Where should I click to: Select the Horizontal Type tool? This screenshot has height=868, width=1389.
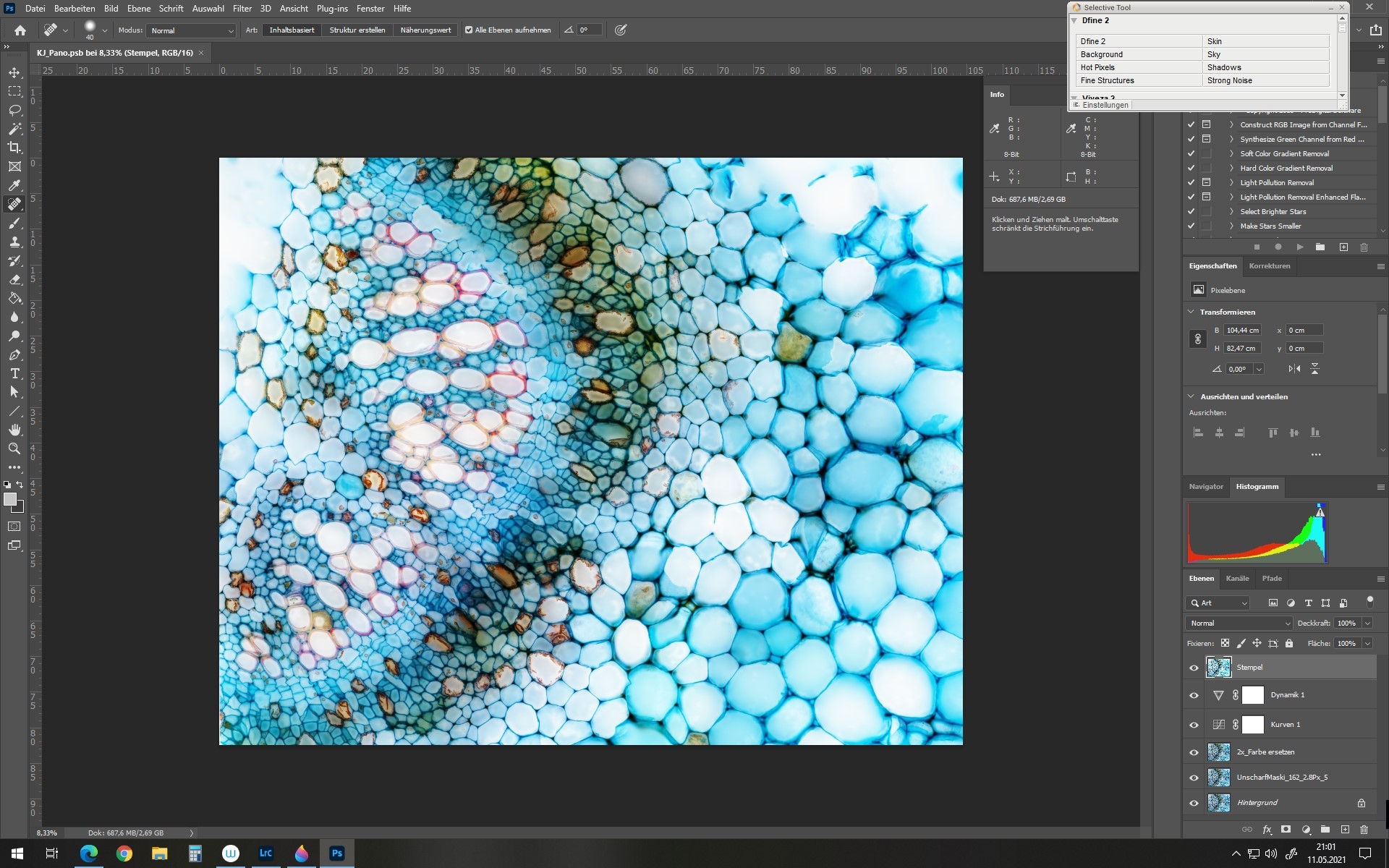click(x=14, y=373)
